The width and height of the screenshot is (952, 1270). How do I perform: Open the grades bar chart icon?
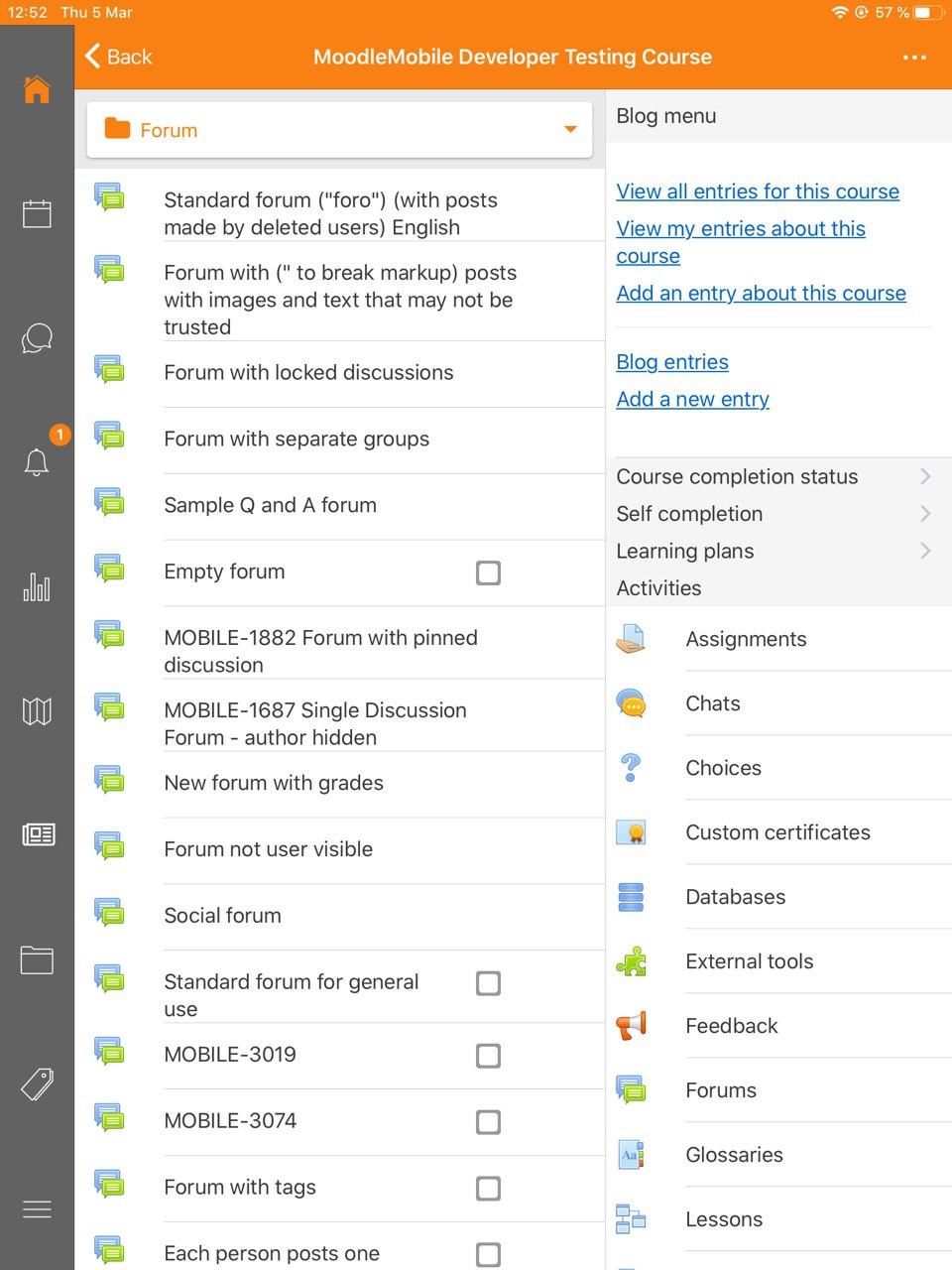click(37, 586)
